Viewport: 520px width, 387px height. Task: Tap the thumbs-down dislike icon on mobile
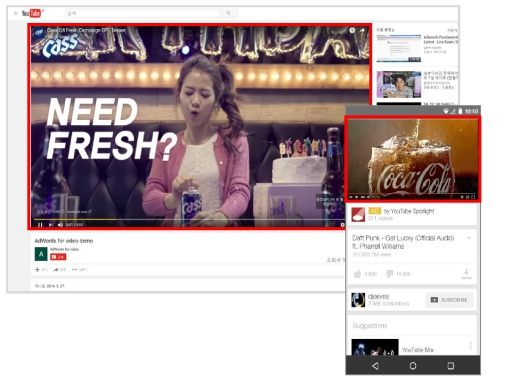[389, 274]
